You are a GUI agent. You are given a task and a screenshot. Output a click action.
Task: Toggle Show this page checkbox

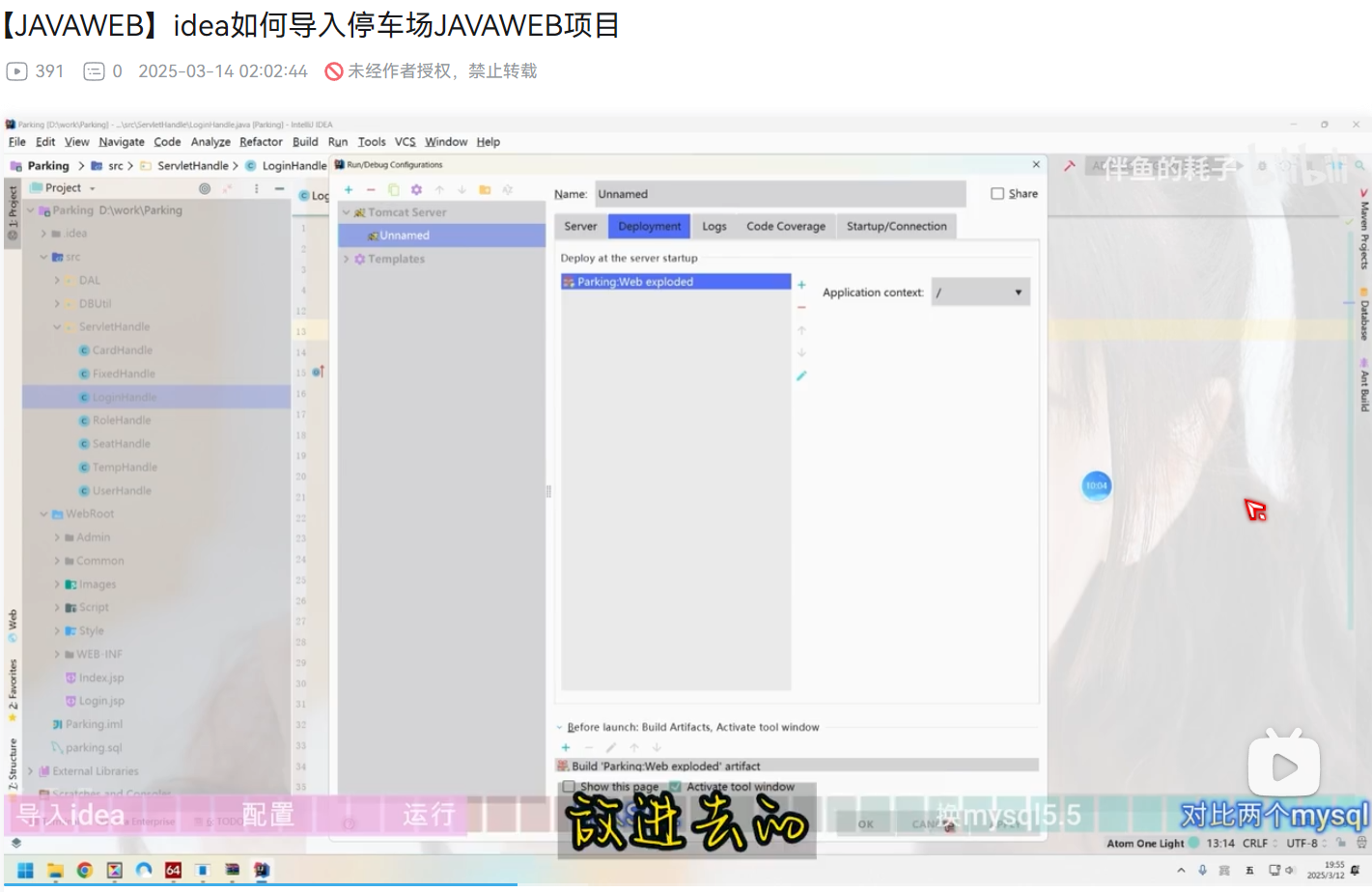[x=569, y=787]
